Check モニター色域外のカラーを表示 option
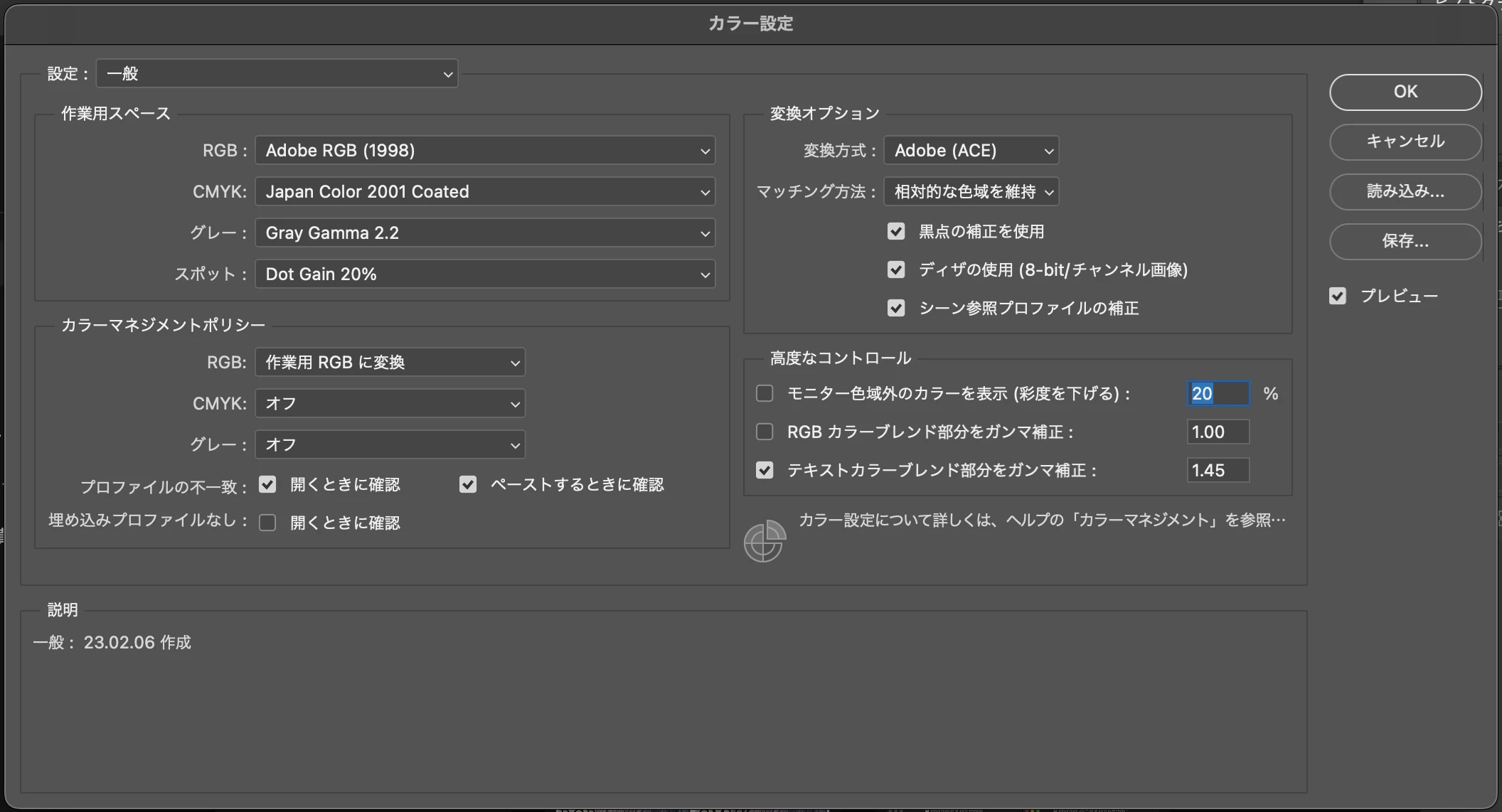 (x=765, y=393)
